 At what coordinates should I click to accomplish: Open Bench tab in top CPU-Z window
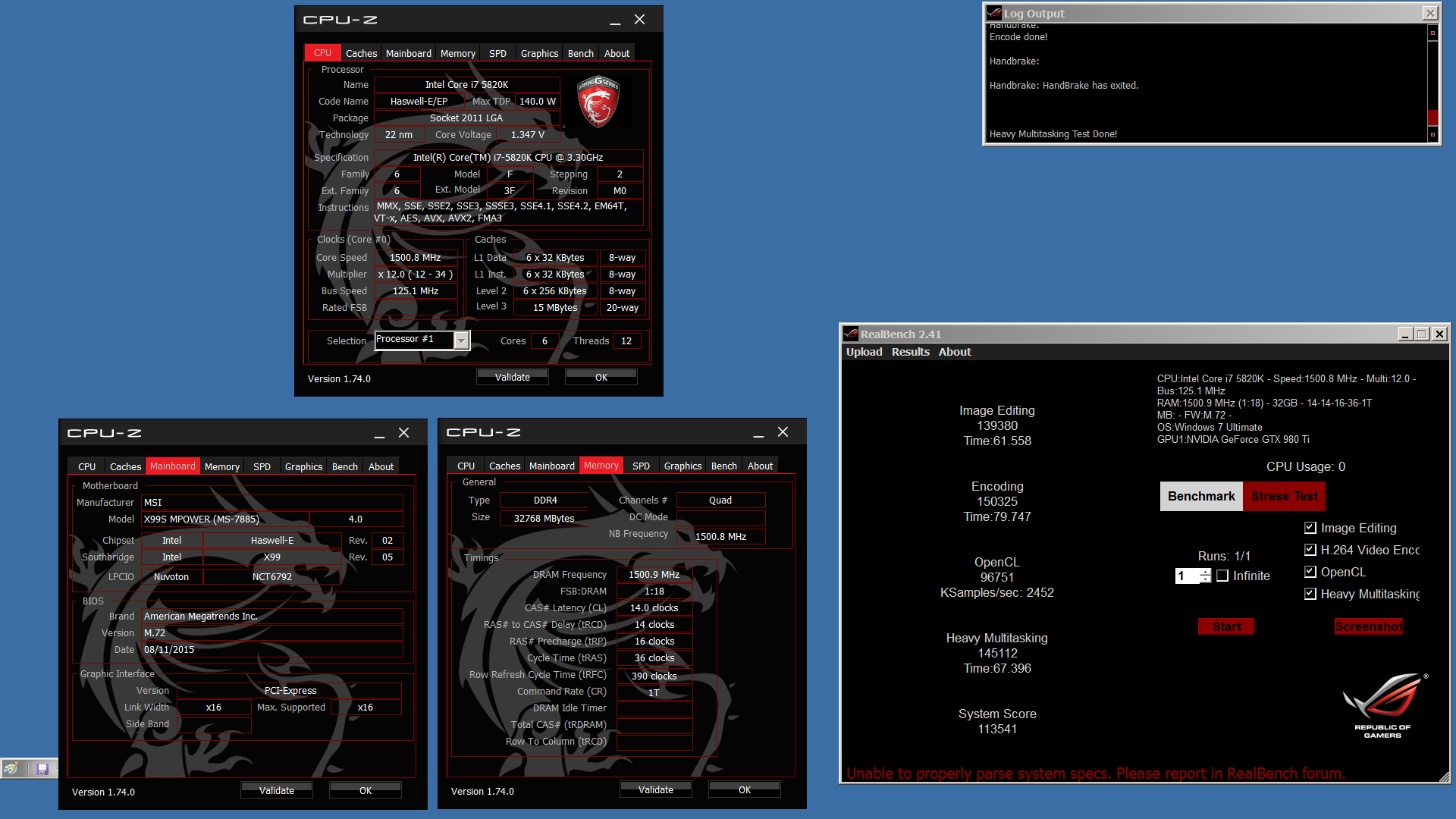[x=581, y=53]
